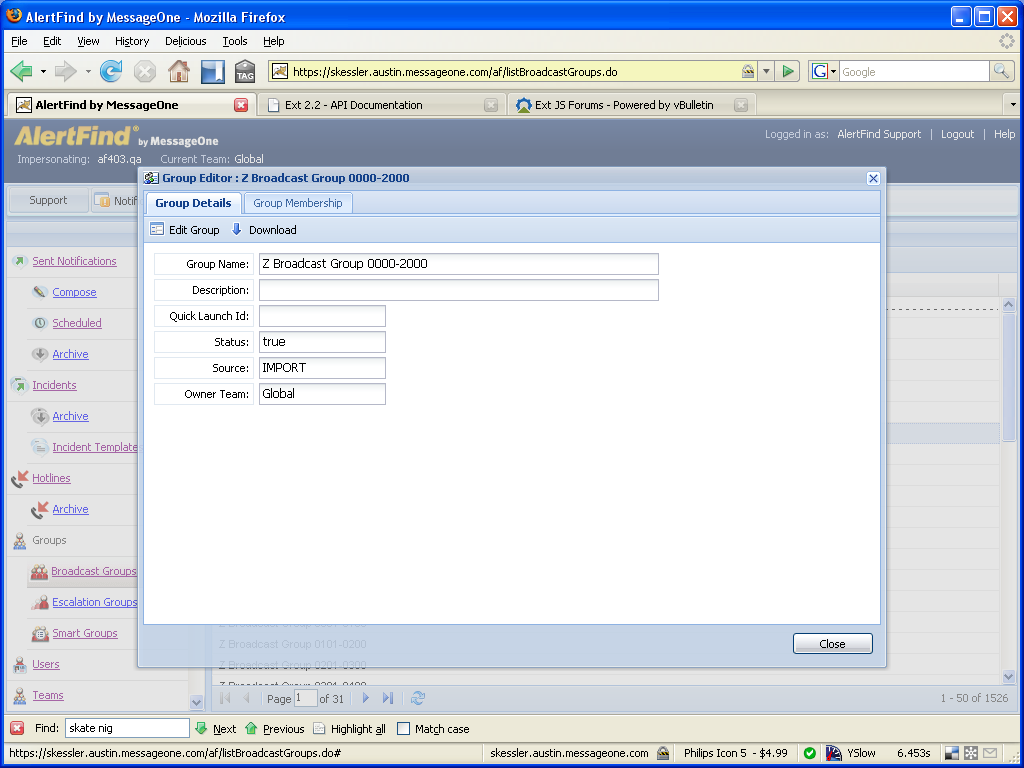This screenshot has height=768, width=1024.
Task: Click the Edit Group toolbar icon
Action: pos(157,229)
